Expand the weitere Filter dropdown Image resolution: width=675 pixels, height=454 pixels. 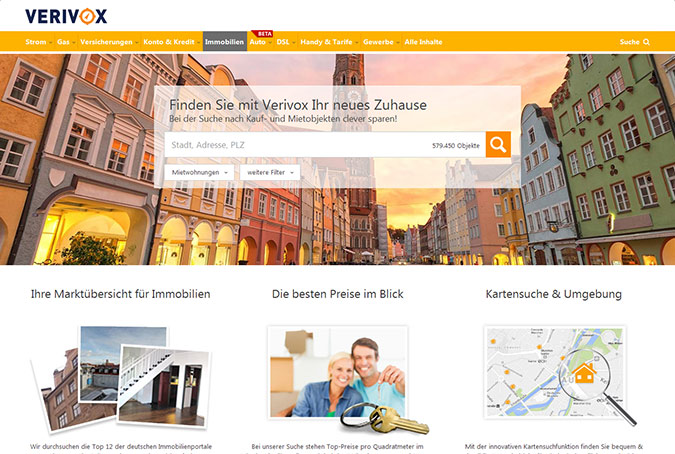point(270,173)
